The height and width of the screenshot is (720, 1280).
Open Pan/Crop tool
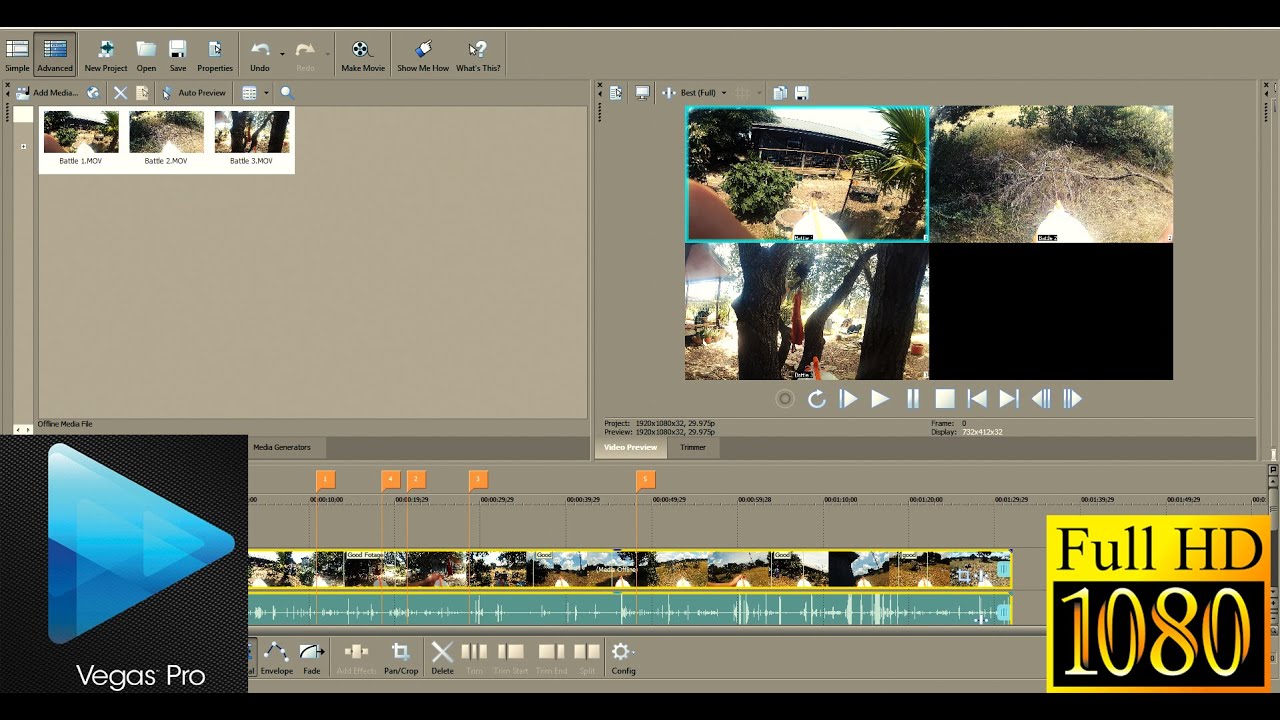pos(401,657)
